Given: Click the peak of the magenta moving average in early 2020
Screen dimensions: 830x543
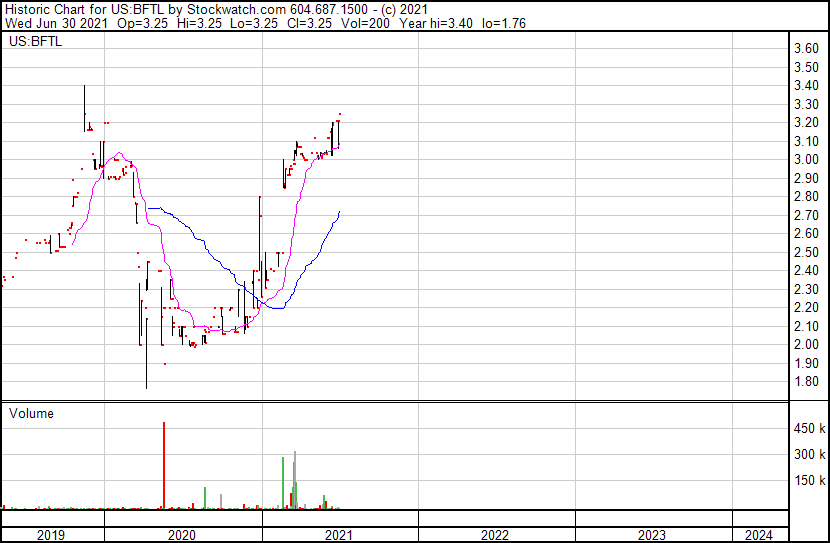Looking at the screenshot, I should 119,153.
